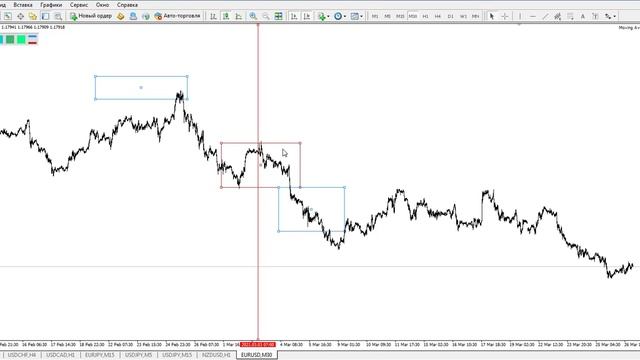Select the W1 timeframe
The height and width of the screenshot is (360, 640).
pos(463,16)
